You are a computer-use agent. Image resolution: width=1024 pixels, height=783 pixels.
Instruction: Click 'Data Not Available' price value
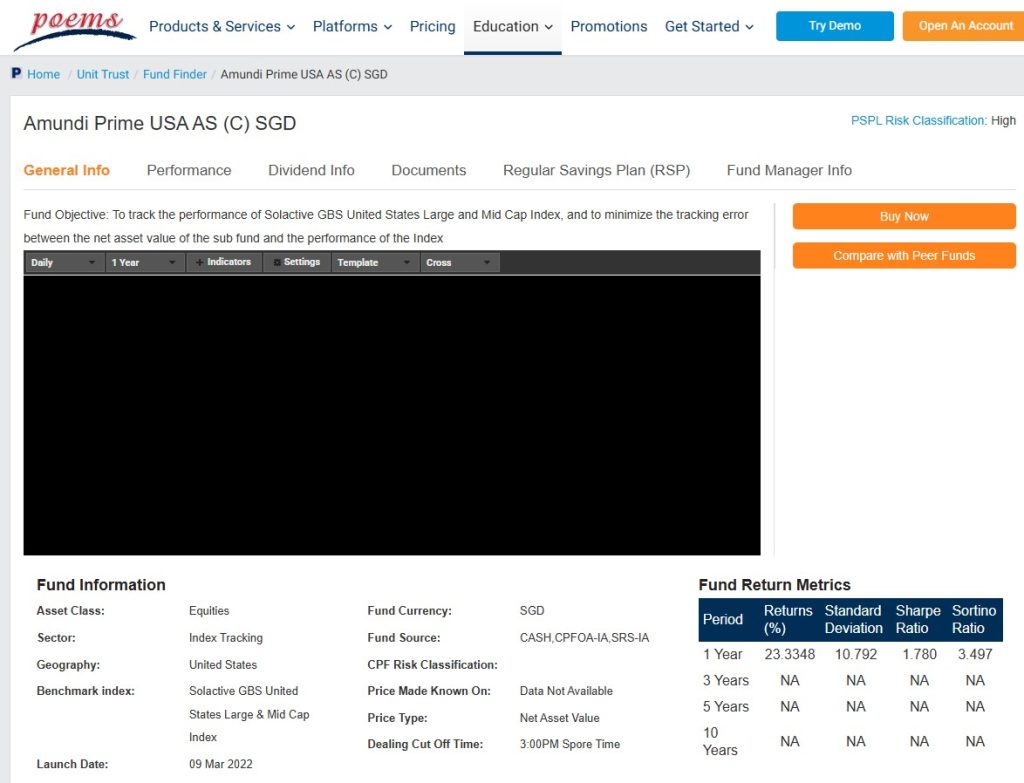coord(566,691)
